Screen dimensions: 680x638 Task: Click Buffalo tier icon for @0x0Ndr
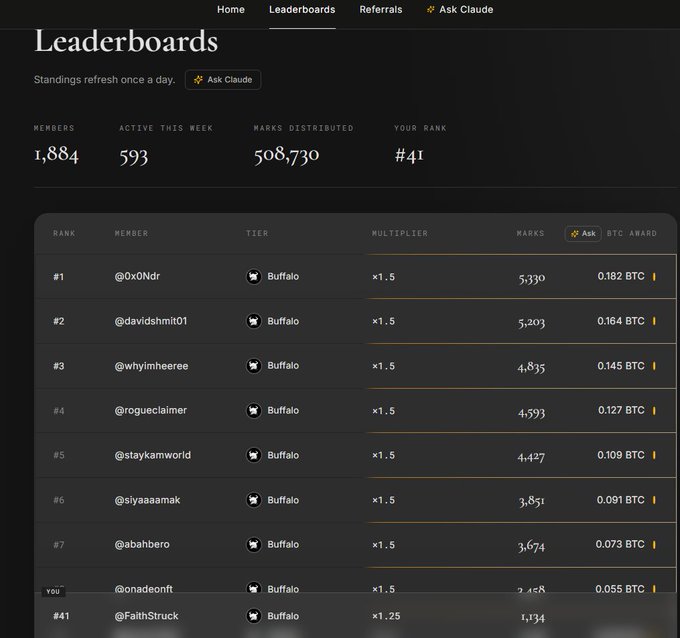254,277
